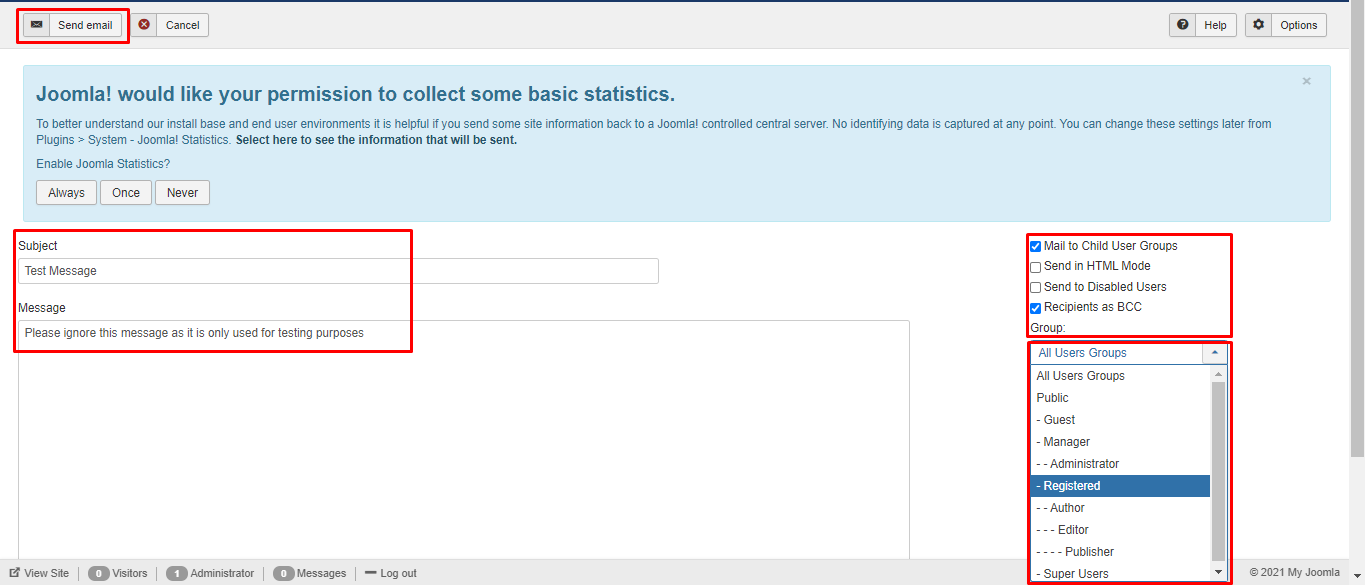Uncheck Mail to Child User Groups
1365x585 pixels.
point(1036,245)
